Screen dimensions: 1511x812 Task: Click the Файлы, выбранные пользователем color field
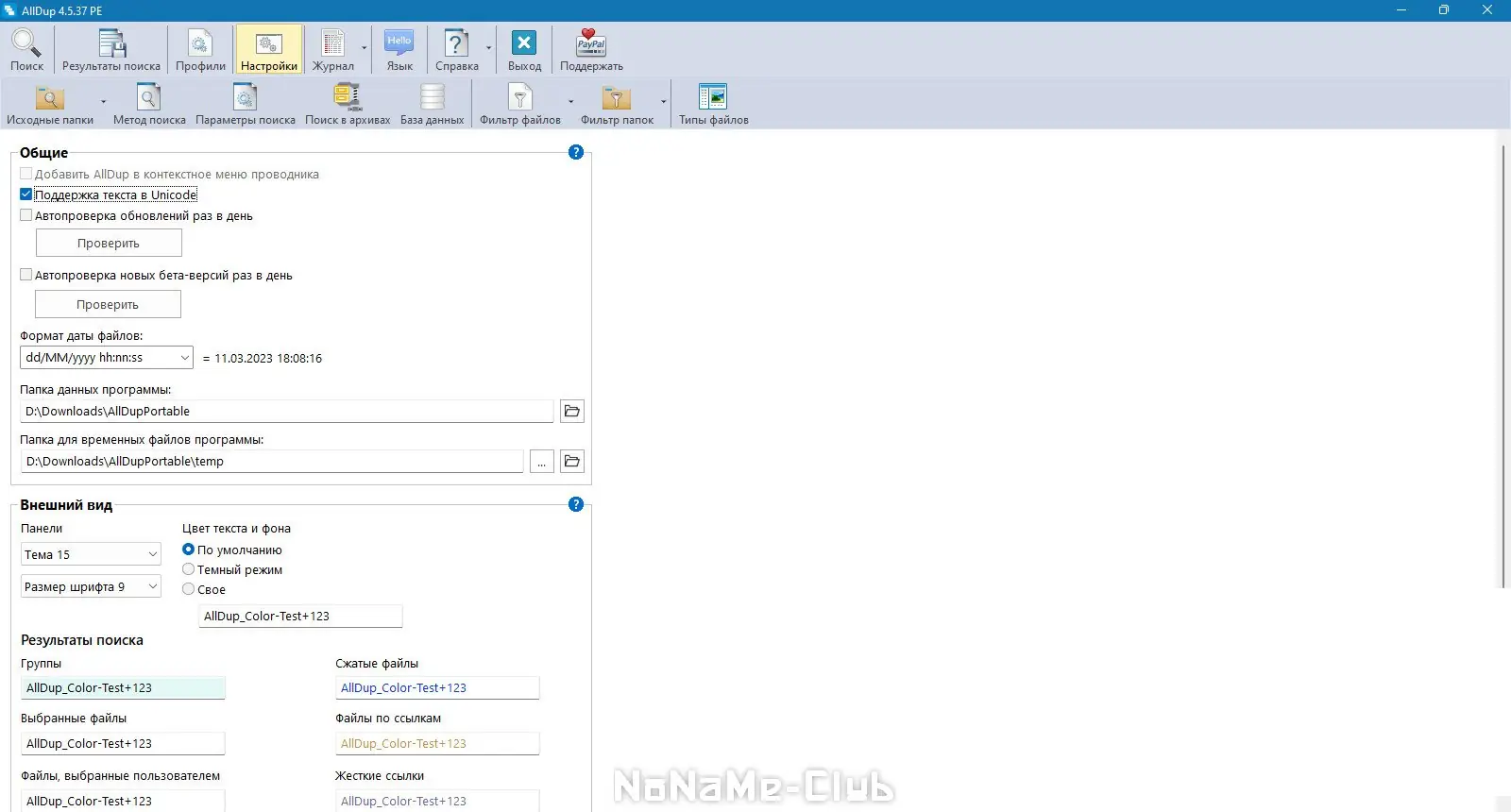pos(123,801)
